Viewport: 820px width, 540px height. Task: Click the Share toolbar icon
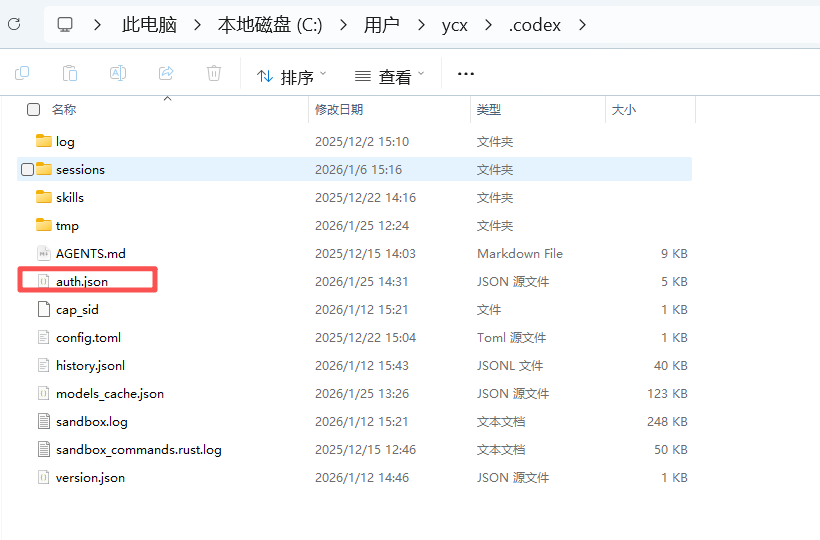click(166, 73)
